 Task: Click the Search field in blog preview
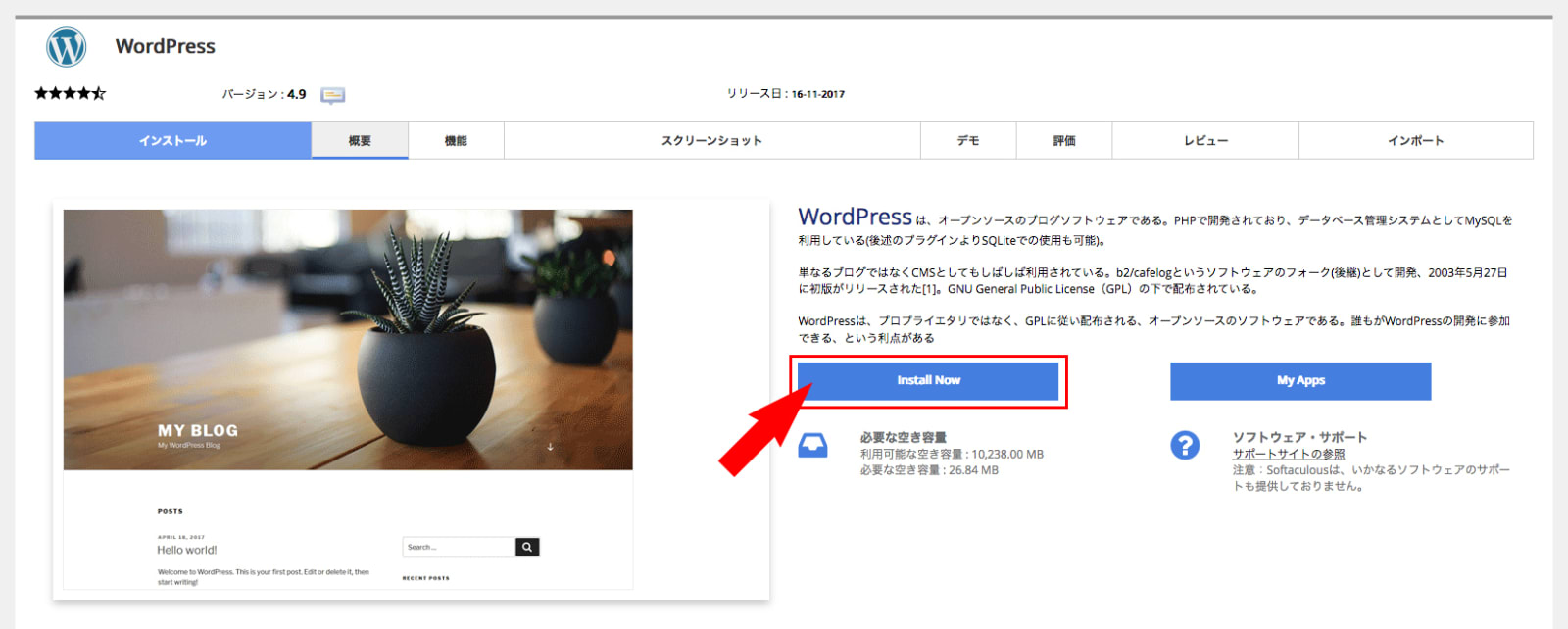click(459, 547)
